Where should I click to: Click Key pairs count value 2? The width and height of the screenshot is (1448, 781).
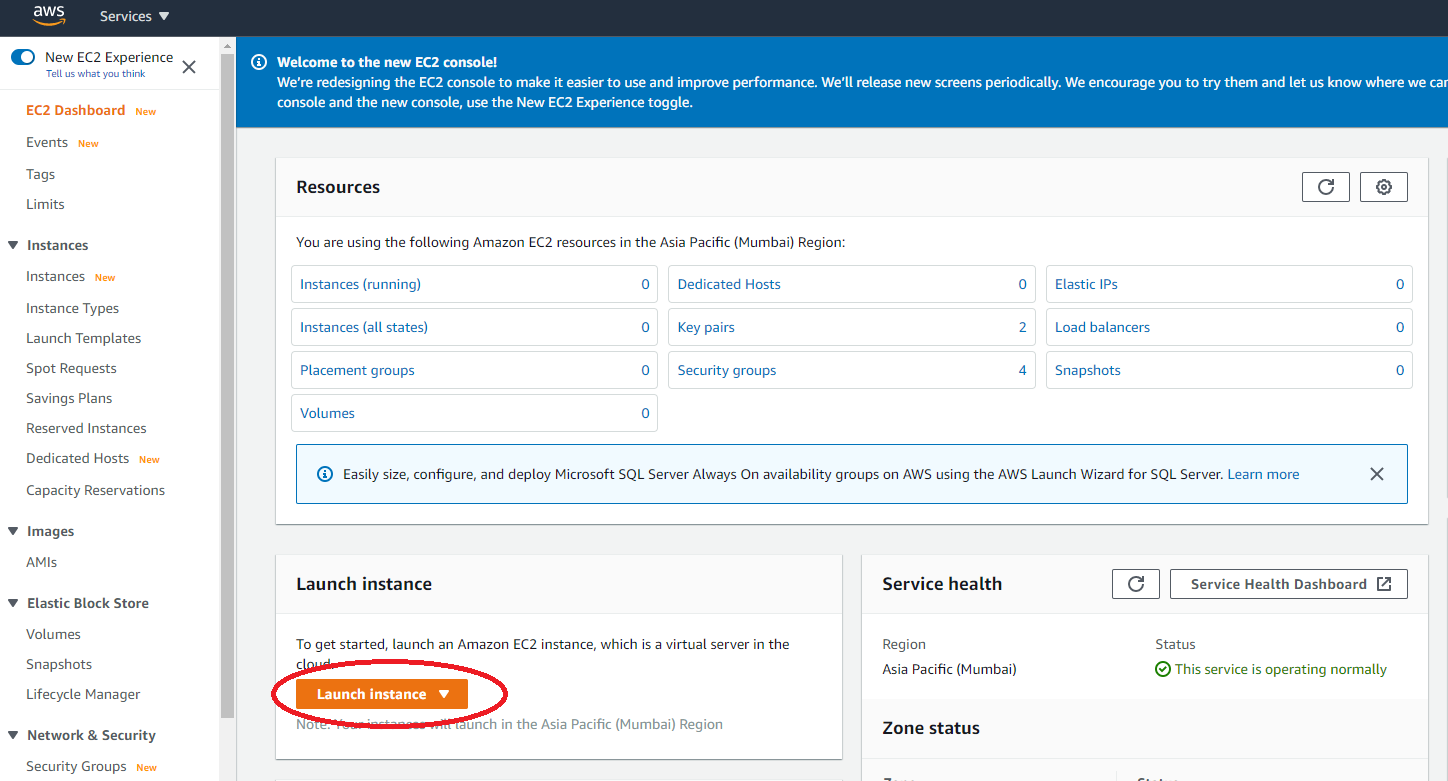tap(1023, 327)
